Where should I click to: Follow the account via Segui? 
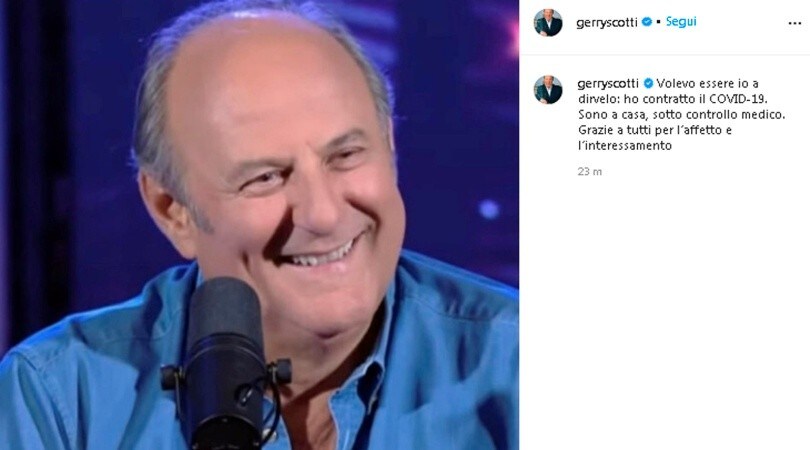tap(681, 22)
